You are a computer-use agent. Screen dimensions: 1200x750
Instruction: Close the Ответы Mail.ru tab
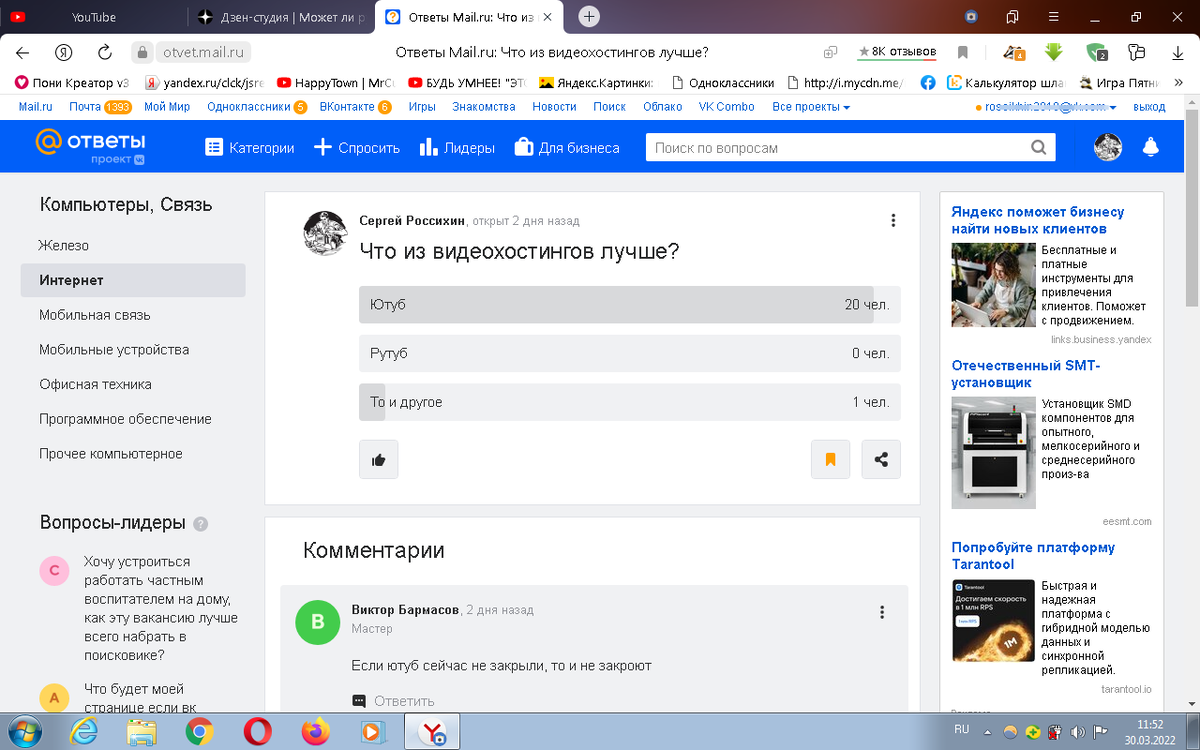click(x=545, y=17)
